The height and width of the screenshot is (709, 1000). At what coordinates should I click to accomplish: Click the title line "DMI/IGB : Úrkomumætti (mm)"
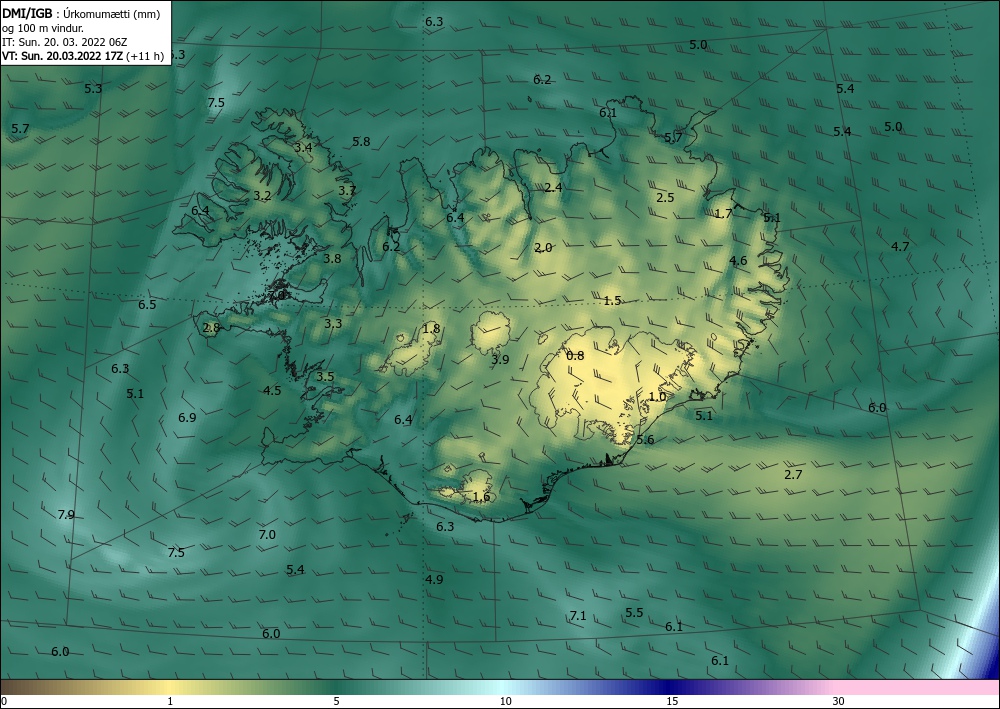coord(80,14)
